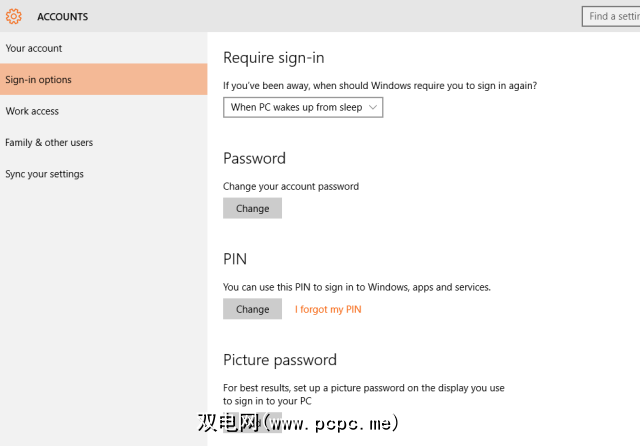Click the 'If you've been away' question text
Image resolution: width=640 pixels, height=446 pixels.
[380, 86]
